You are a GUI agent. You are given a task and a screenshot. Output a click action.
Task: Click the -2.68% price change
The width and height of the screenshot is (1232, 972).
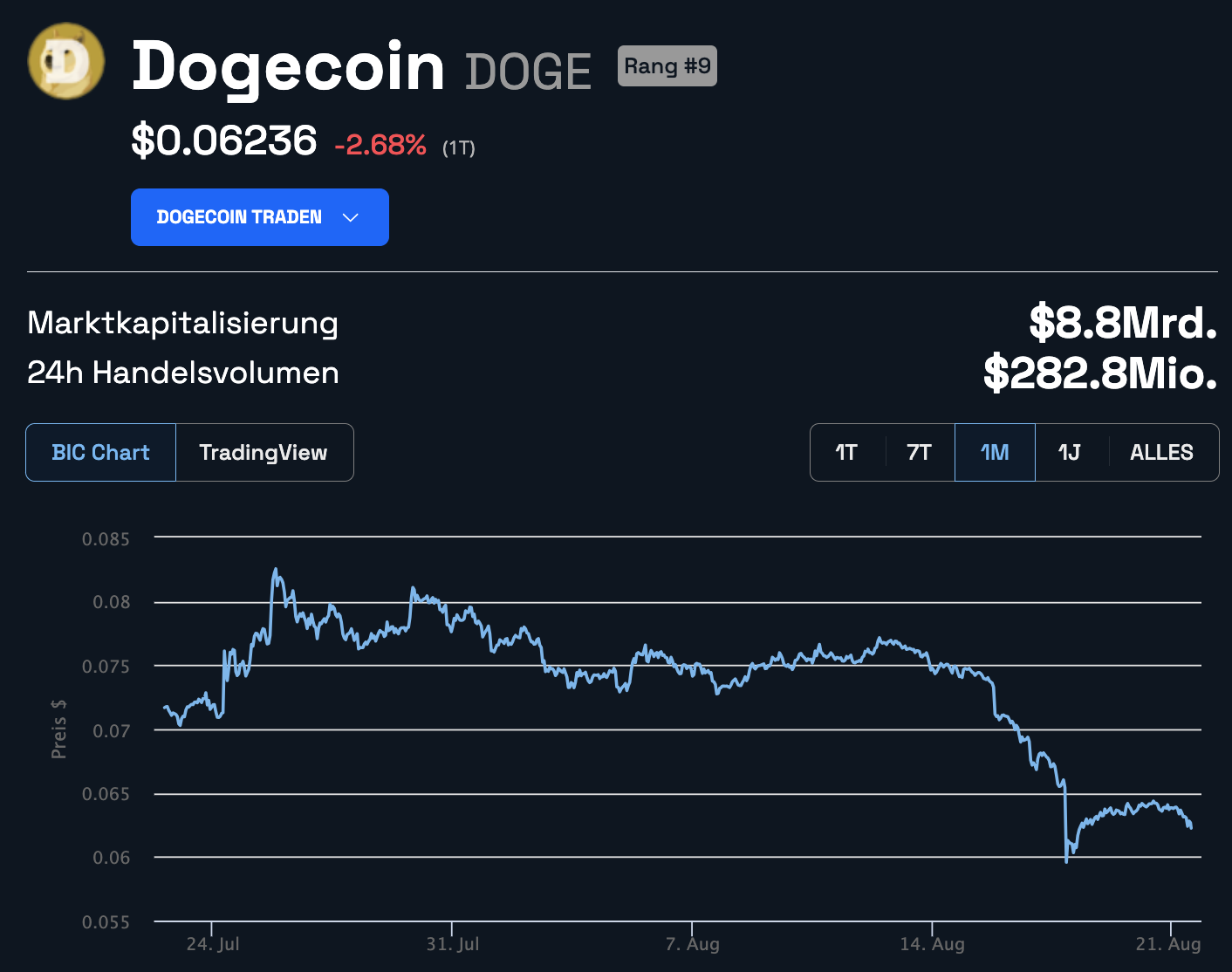click(x=380, y=145)
